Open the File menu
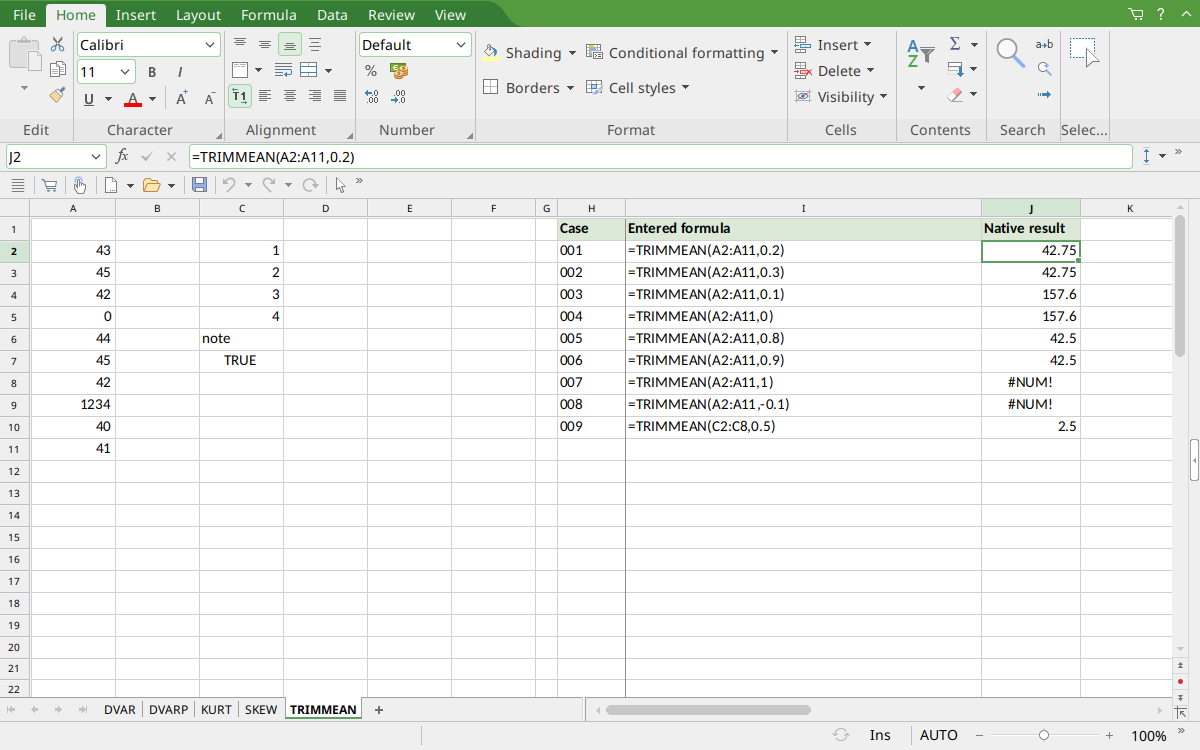The width and height of the screenshot is (1200, 750). [x=24, y=15]
